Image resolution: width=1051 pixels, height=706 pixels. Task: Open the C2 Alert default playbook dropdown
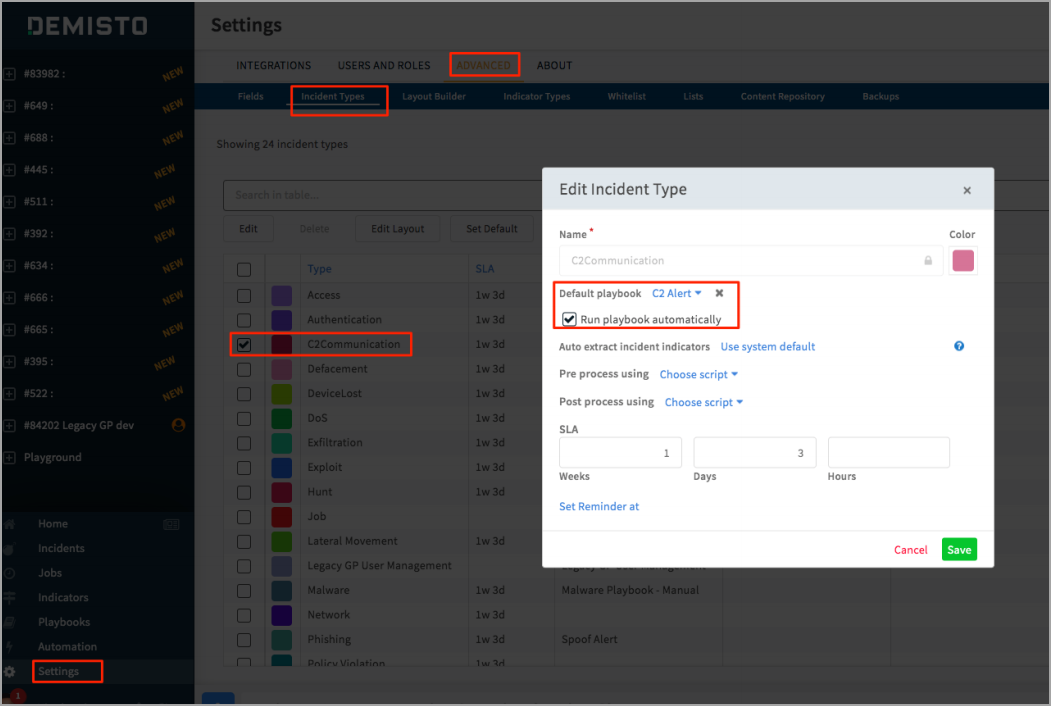[x=675, y=293]
